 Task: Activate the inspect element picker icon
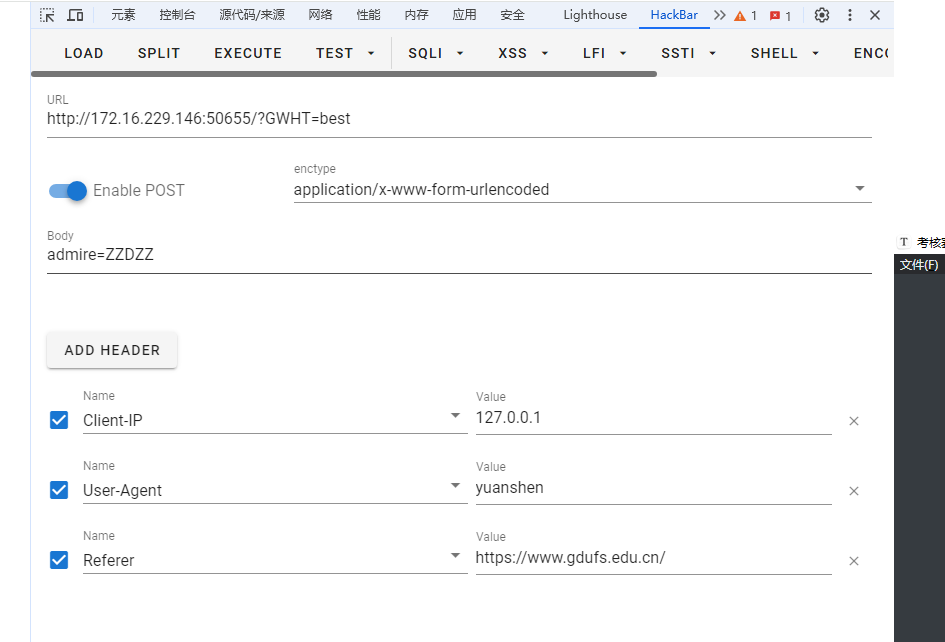(47, 15)
